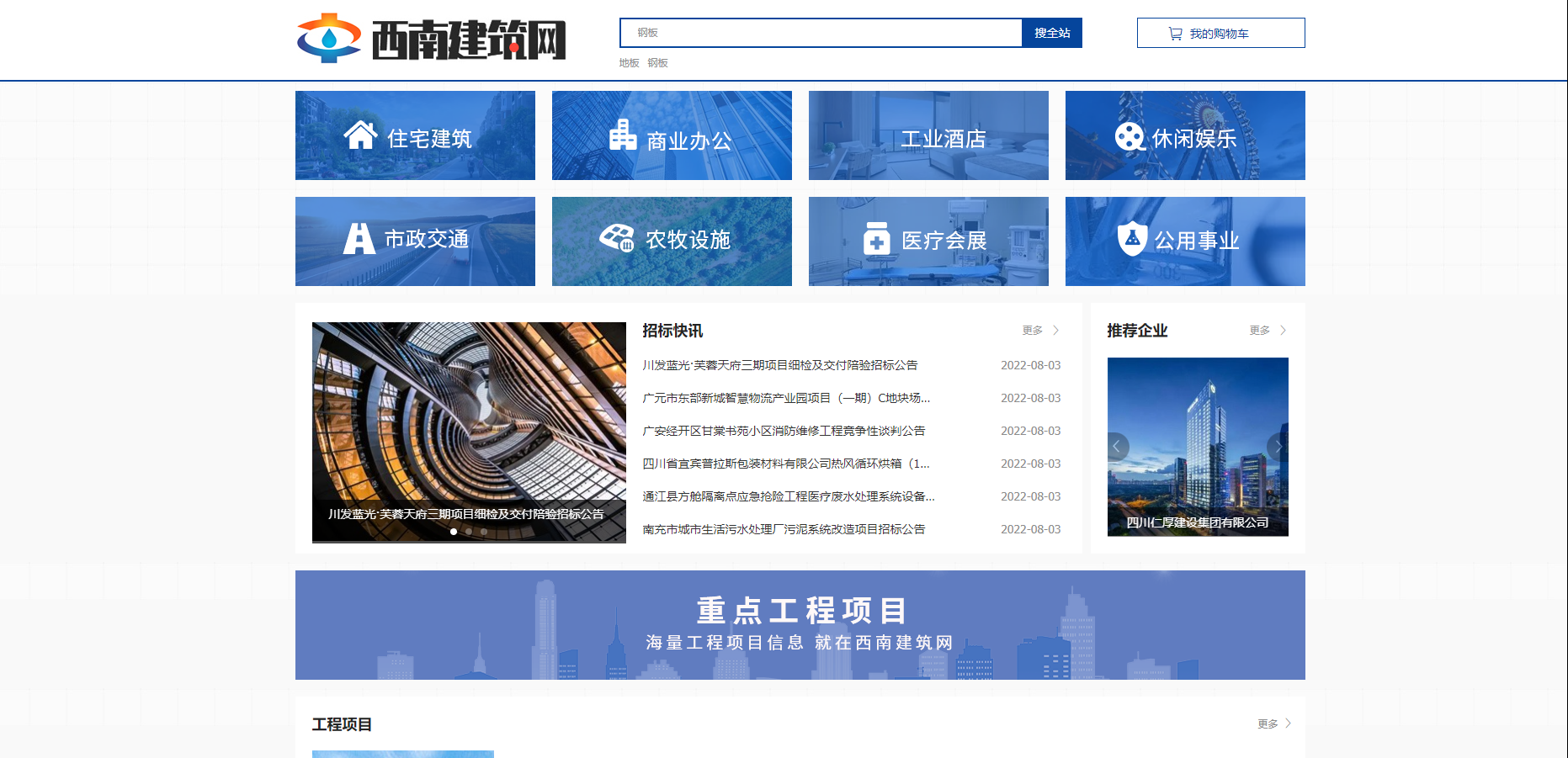1568x758 pixels.
Task: Open the 市政交通 category
Action: click(x=415, y=241)
